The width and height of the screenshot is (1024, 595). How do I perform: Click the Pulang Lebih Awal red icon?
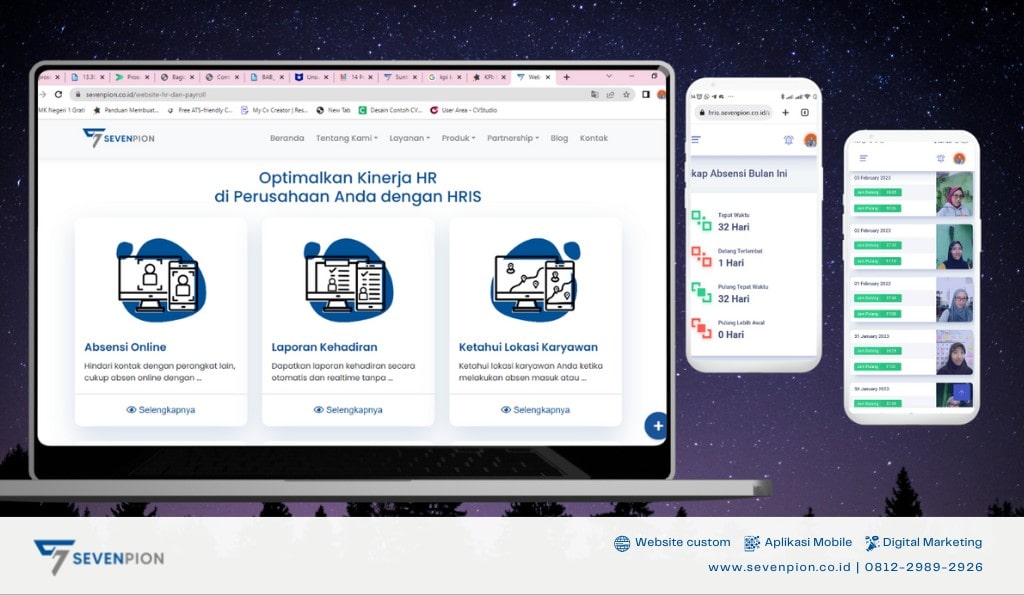[x=701, y=329]
